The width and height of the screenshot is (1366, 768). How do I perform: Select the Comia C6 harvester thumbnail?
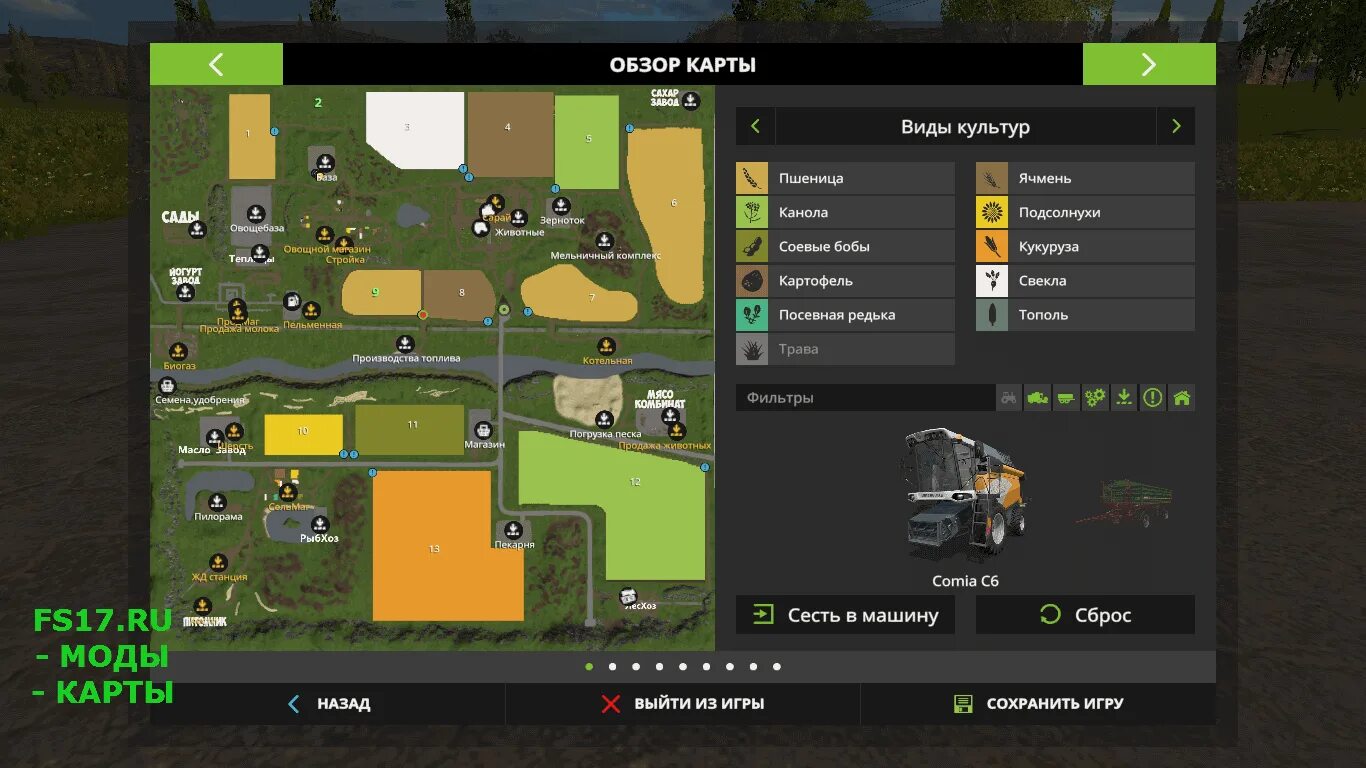964,494
